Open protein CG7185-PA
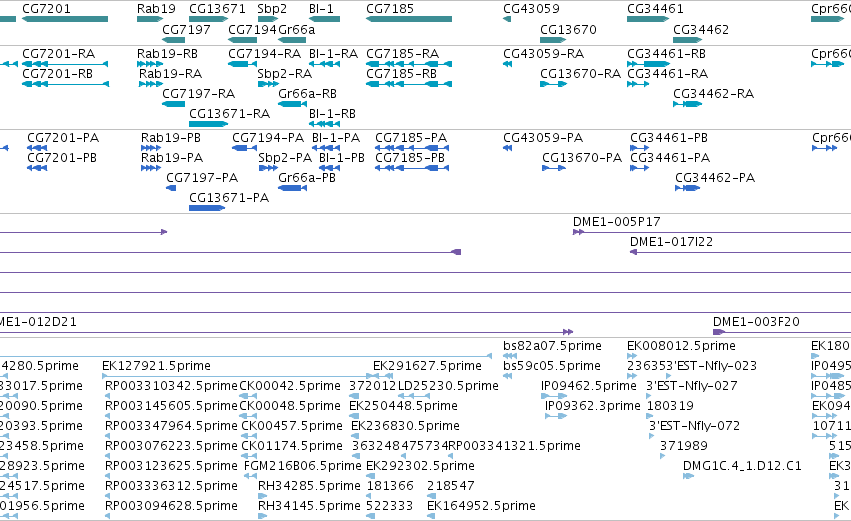This screenshot has height=521, width=851. (x=411, y=138)
